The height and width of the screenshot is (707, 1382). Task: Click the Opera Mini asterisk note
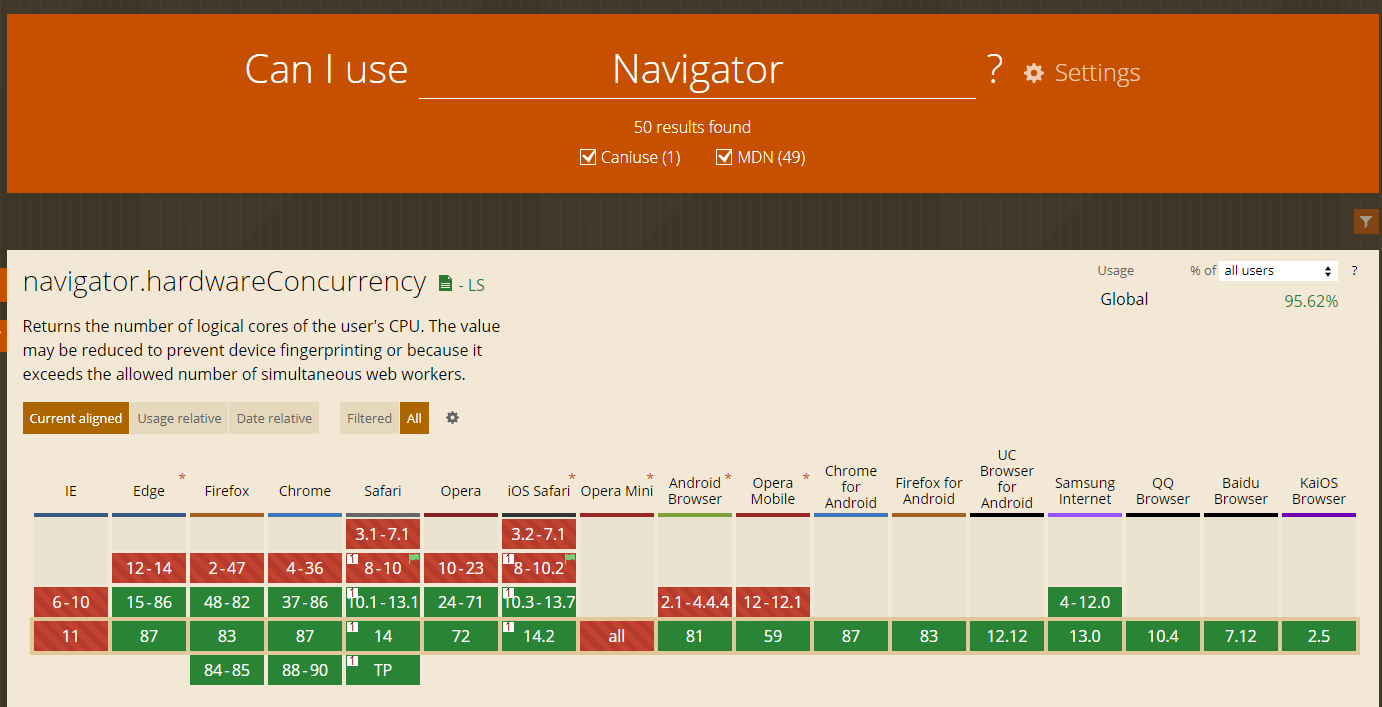650,478
